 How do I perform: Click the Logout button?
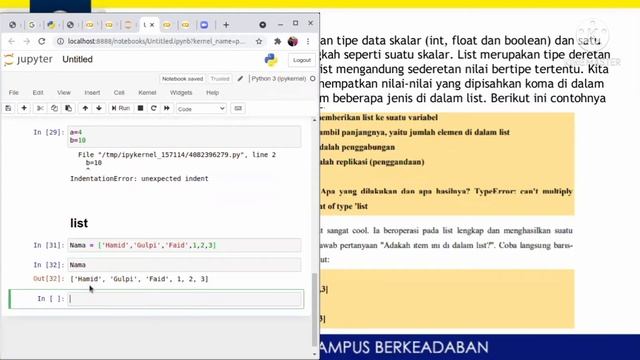coord(302,60)
